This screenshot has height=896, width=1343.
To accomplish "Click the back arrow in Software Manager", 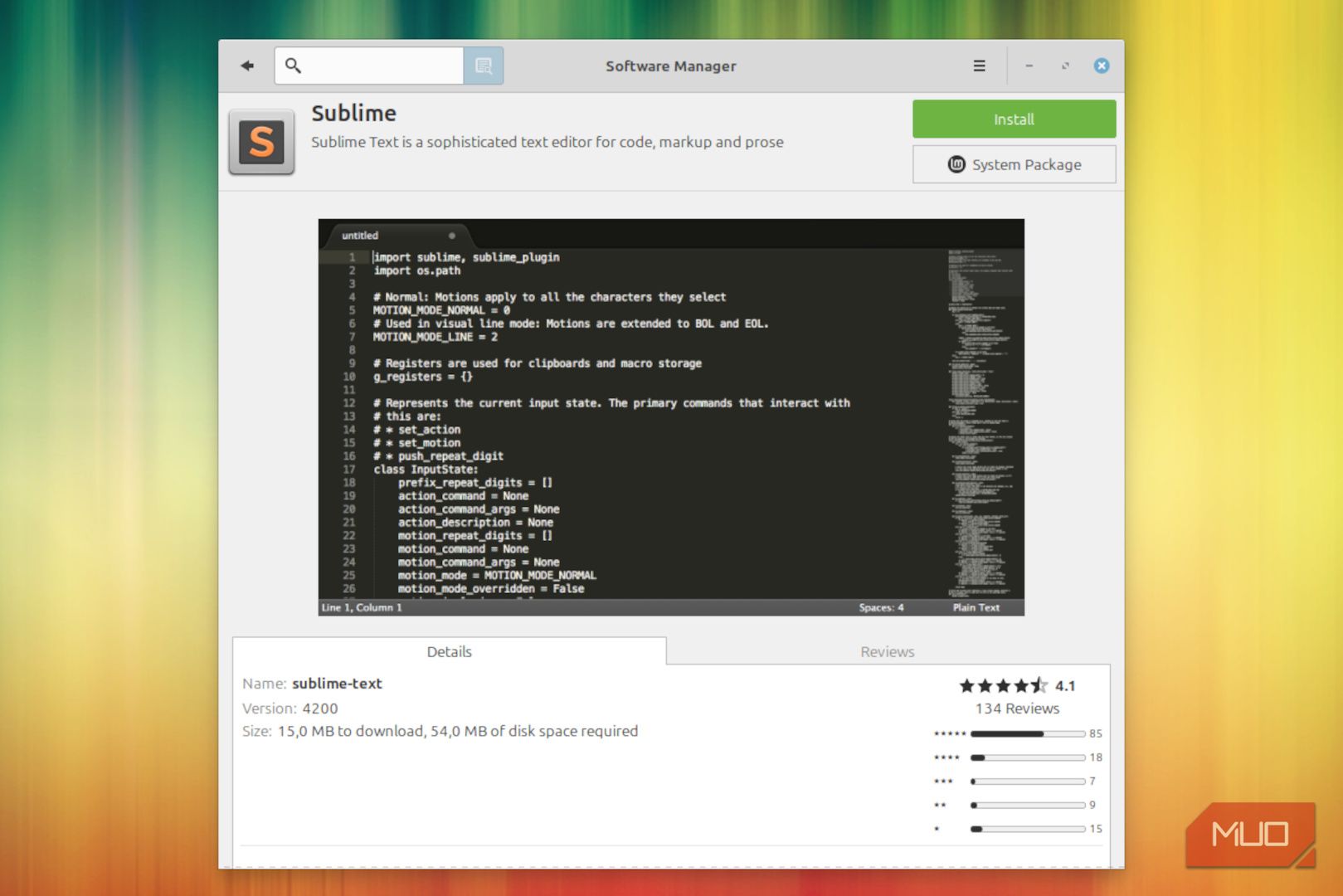I will tap(247, 66).
